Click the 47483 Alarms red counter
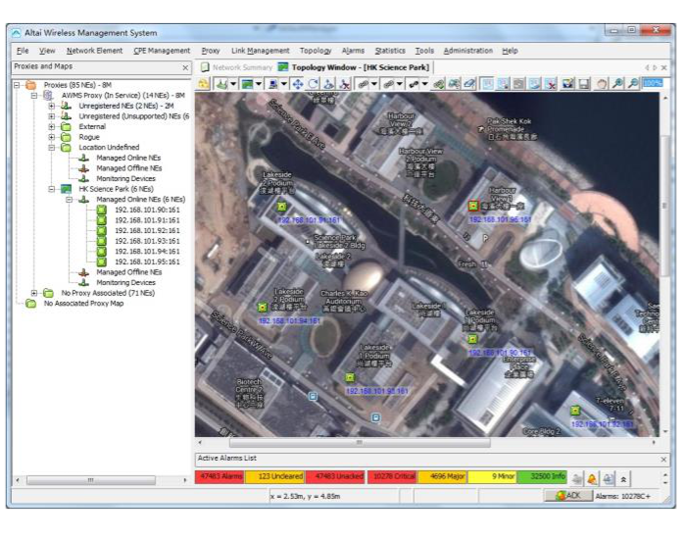 (220, 476)
